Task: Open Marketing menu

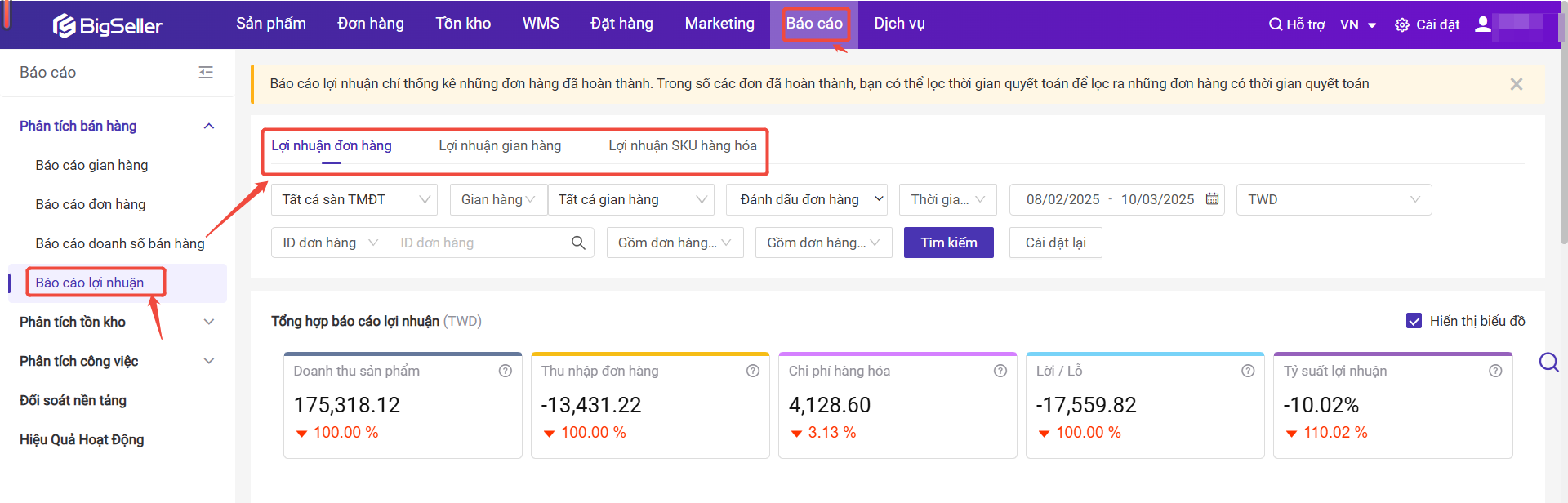Action: point(719,24)
